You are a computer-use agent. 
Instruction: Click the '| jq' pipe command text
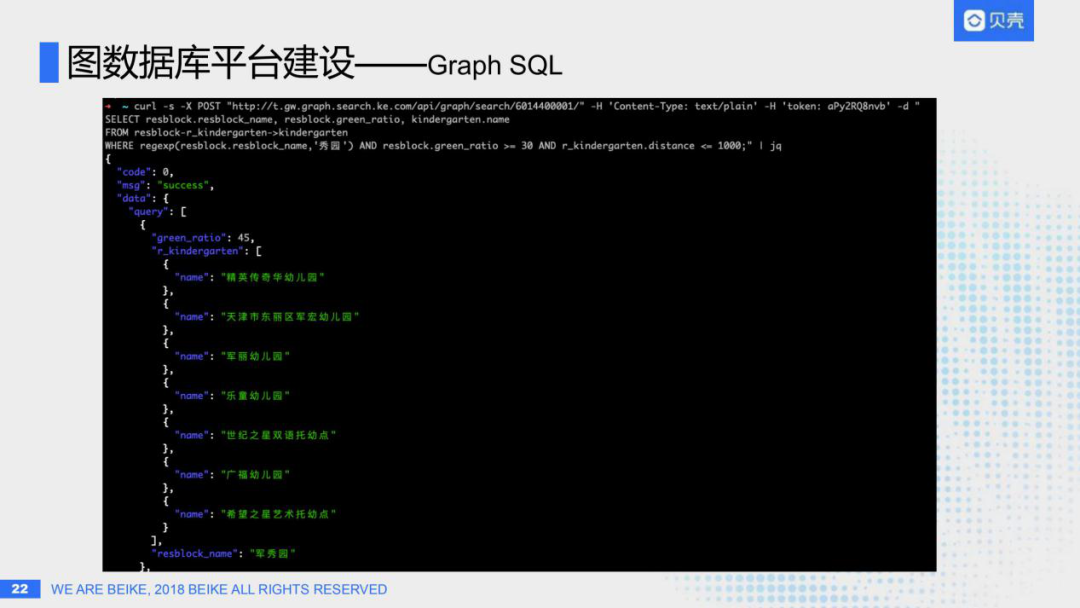(x=771, y=145)
